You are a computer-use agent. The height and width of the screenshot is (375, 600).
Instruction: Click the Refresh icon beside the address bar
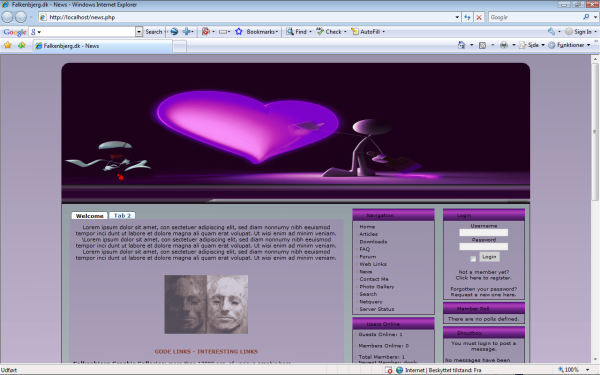coord(467,17)
